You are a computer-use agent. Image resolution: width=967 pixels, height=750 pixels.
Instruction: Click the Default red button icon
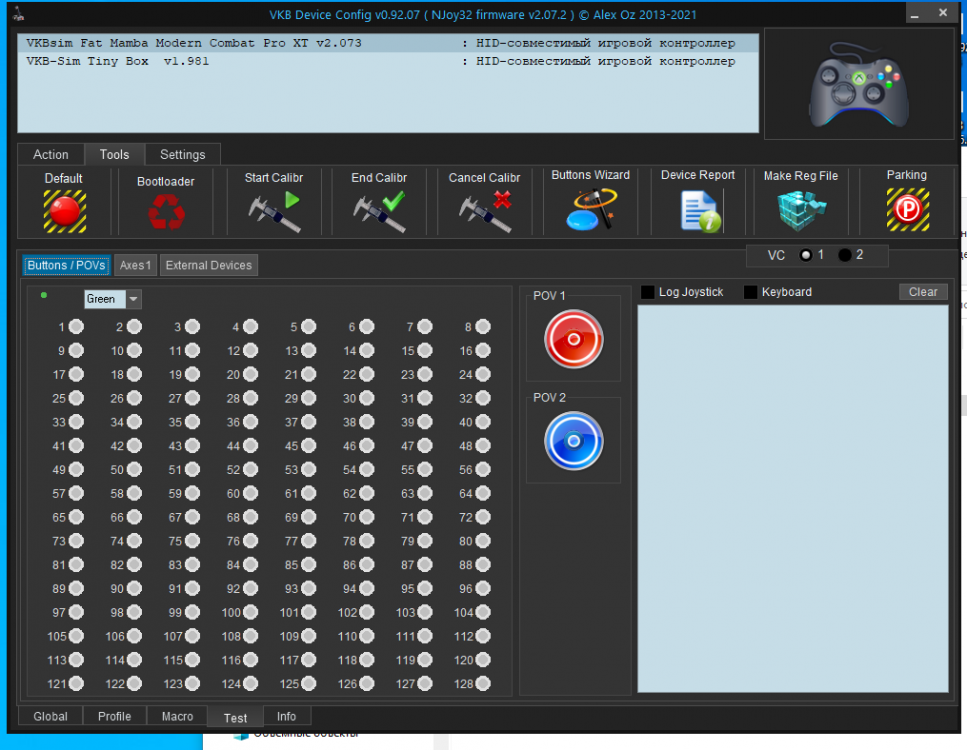pyautogui.click(x=64, y=211)
